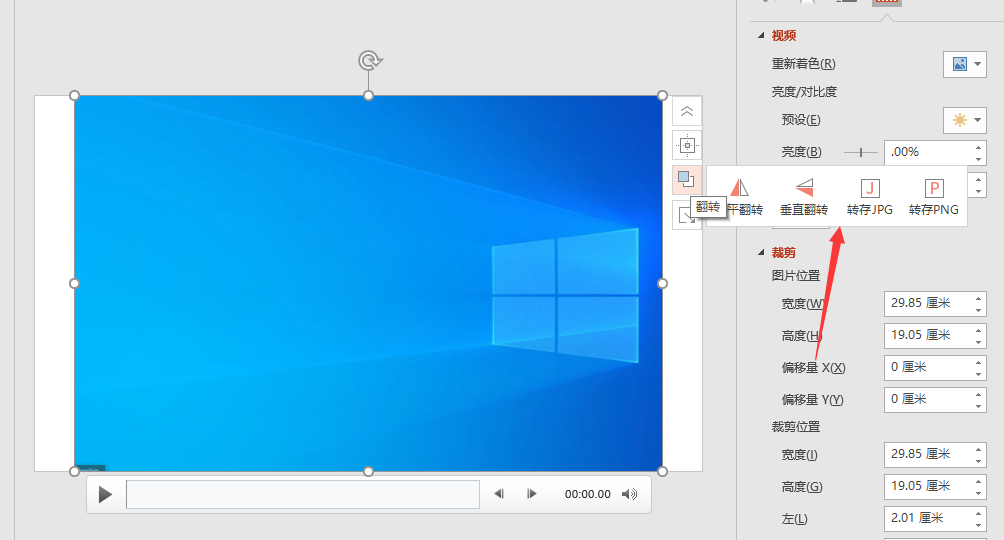The height and width of the screenshot is (540, 1004).
Task: Decrease brightness with the down arrow
Action: [x=978, y=159]
